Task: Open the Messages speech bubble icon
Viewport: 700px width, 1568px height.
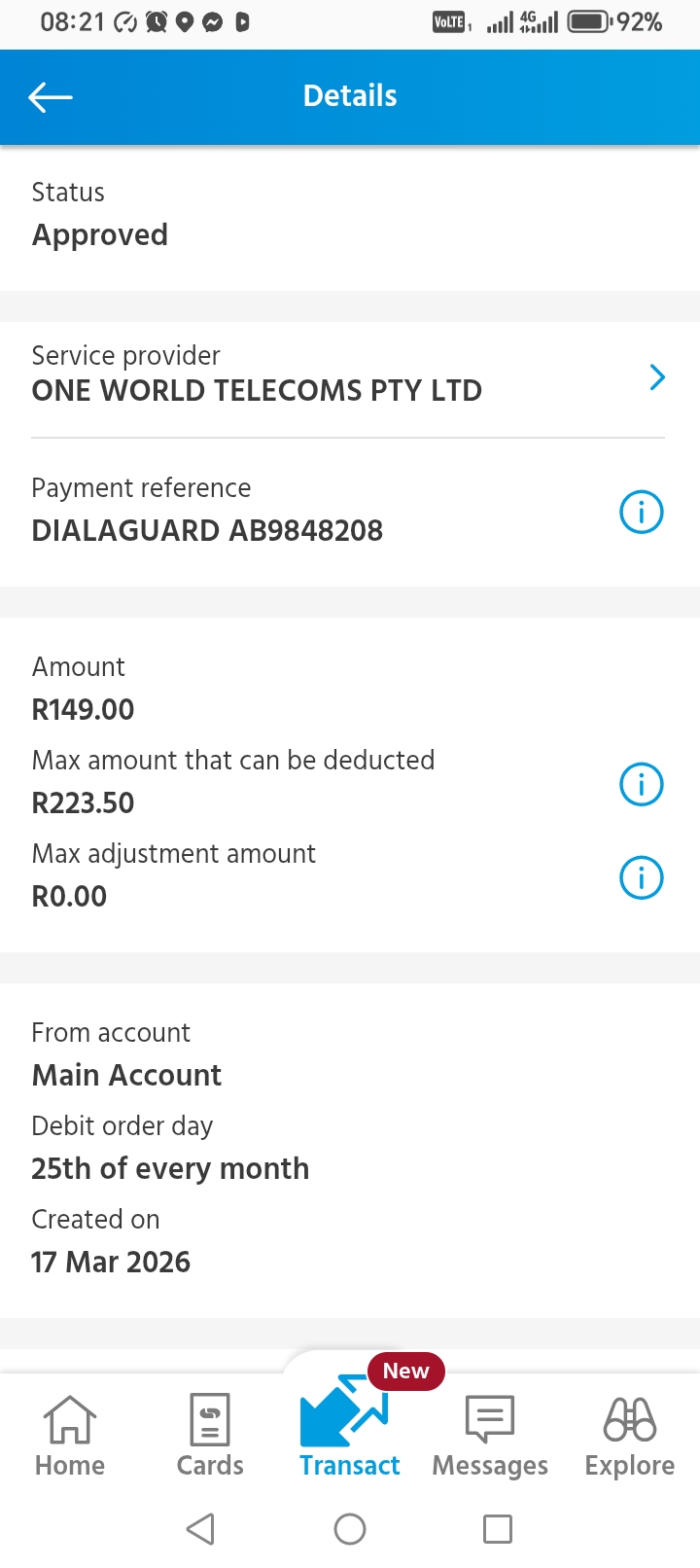Action: pyautogui.click(x=490, y=1419)
